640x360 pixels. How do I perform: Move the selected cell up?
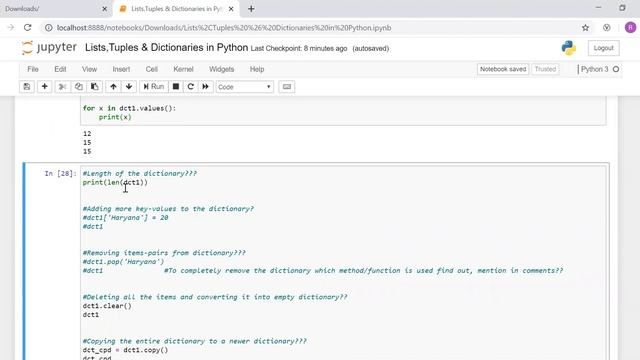(113, 87)
